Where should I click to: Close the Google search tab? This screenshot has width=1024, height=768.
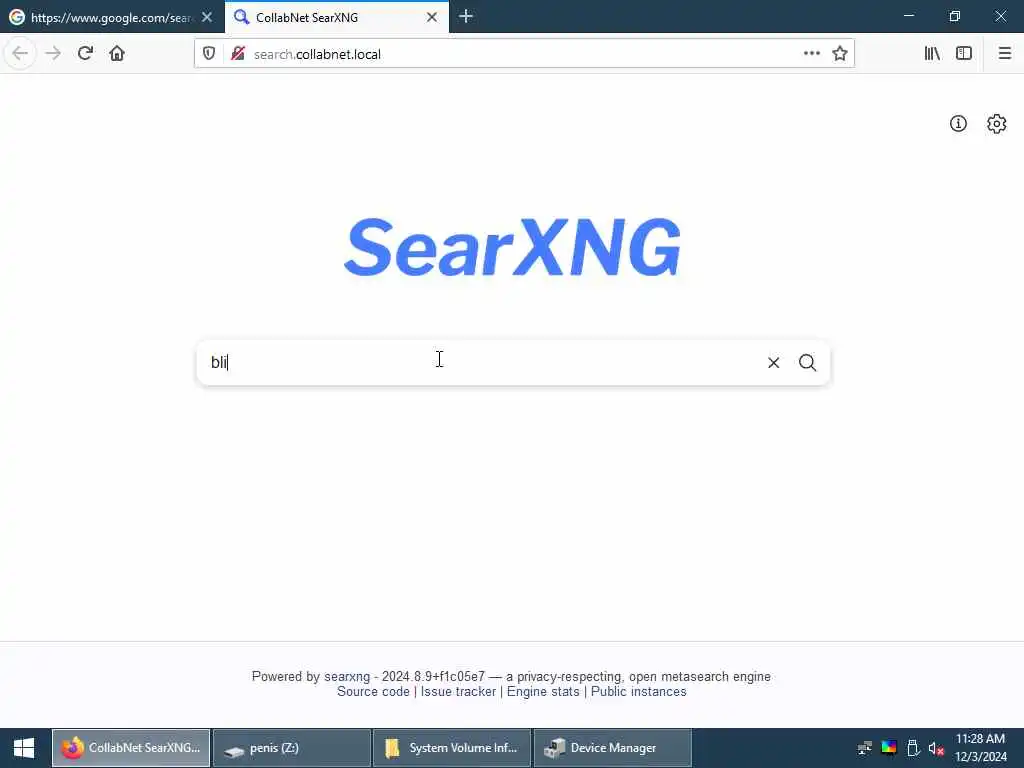click(207, 17)
